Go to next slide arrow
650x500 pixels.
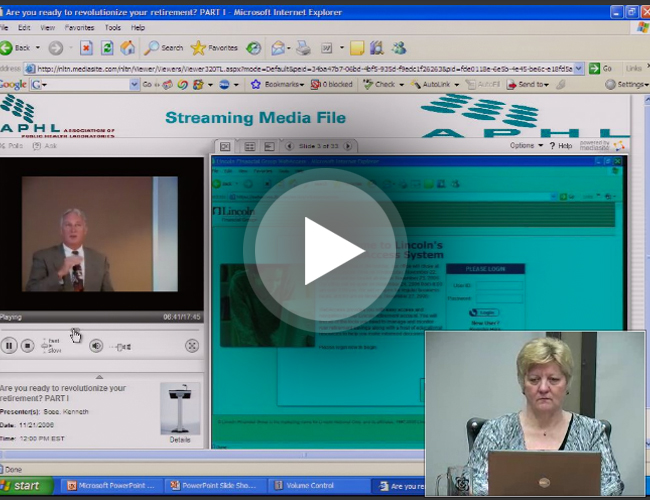pyautogui.click(x=348, y=146)
